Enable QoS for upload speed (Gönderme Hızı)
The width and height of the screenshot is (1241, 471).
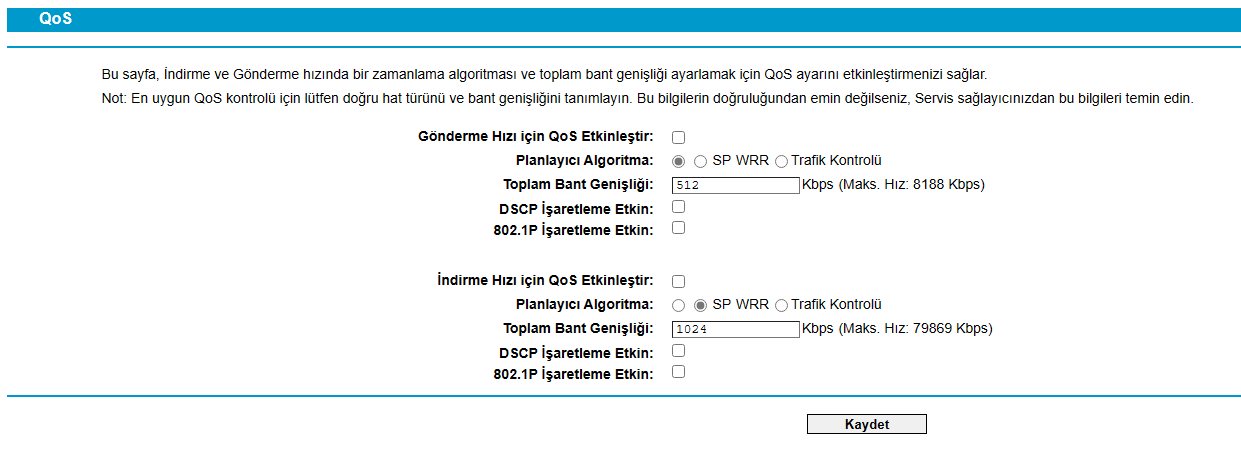678,137
